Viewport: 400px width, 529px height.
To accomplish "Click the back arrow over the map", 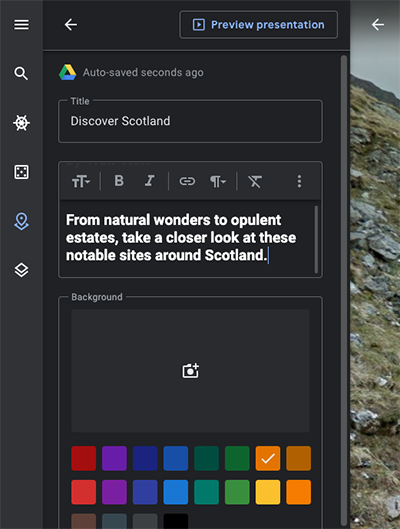I will [378, 25].
